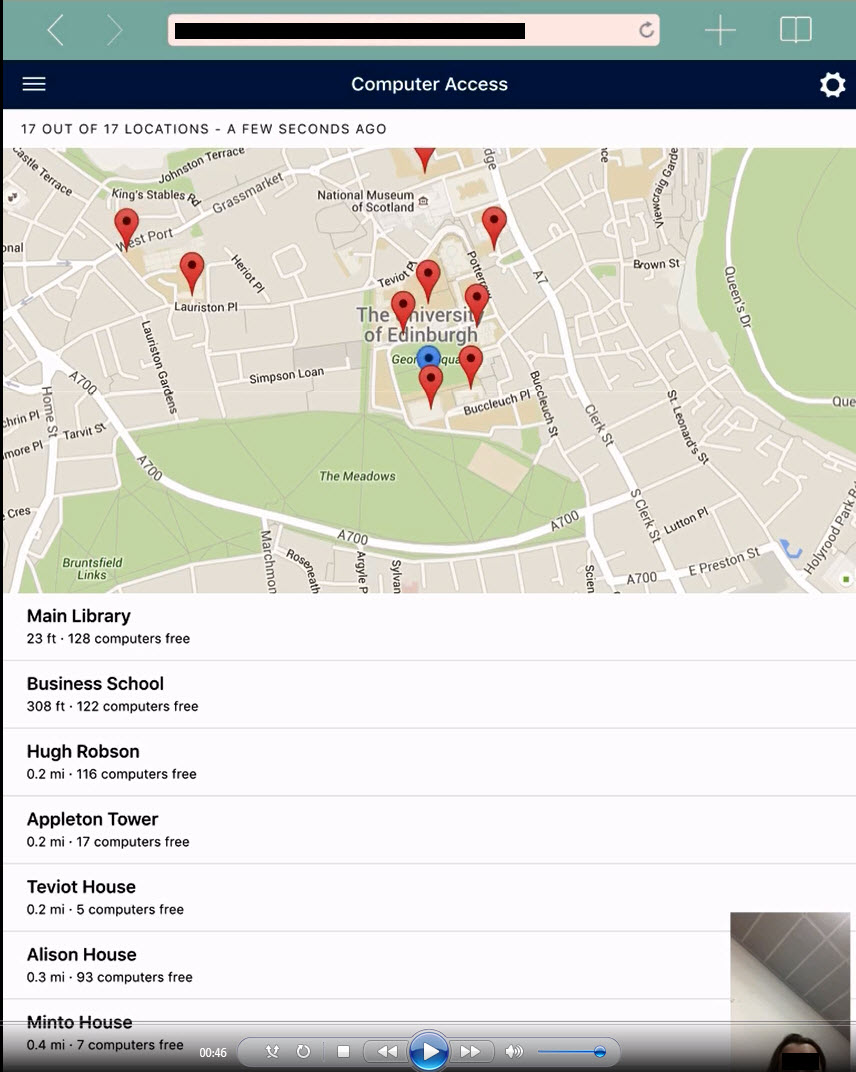Select the pin right of National Museum
Screen dimensions: 856x1072
(x=494, y=227)
